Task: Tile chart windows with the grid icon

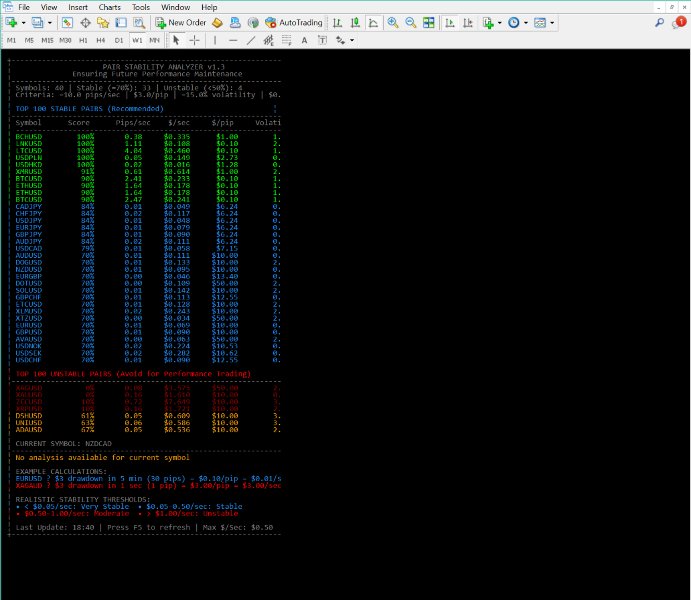Action: (428, 22)
